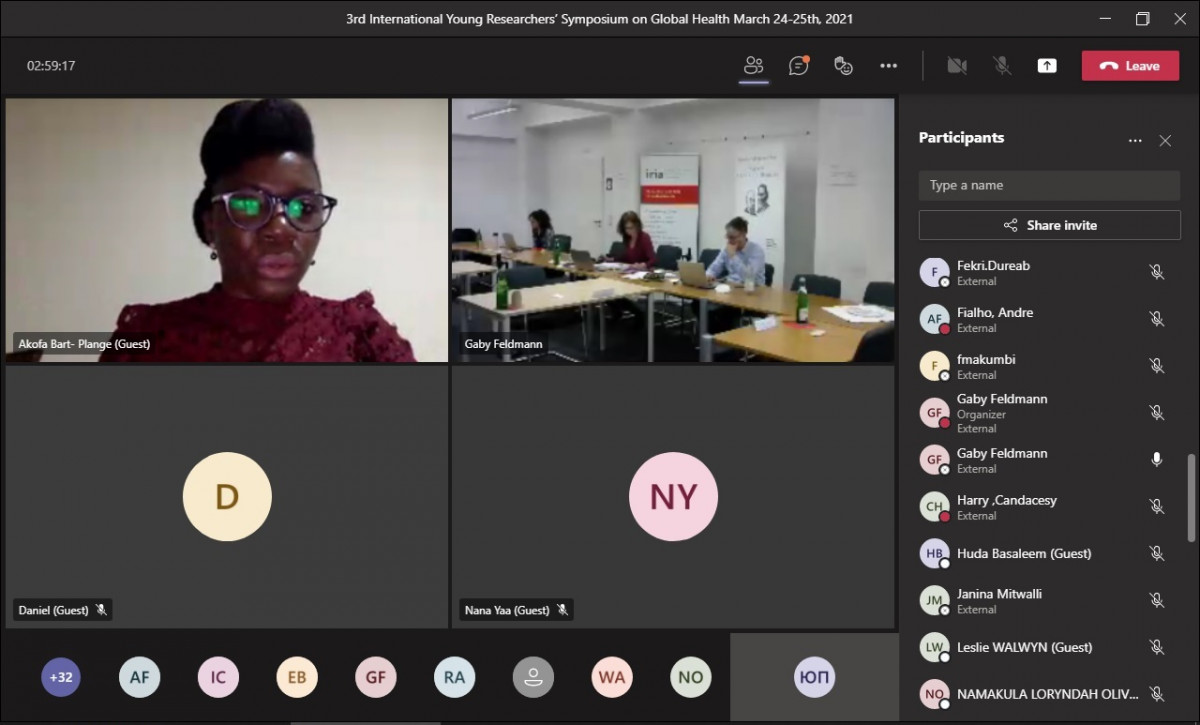Open the conversation chat icon
1200x725 pixels.
click(x=798, y=66)
